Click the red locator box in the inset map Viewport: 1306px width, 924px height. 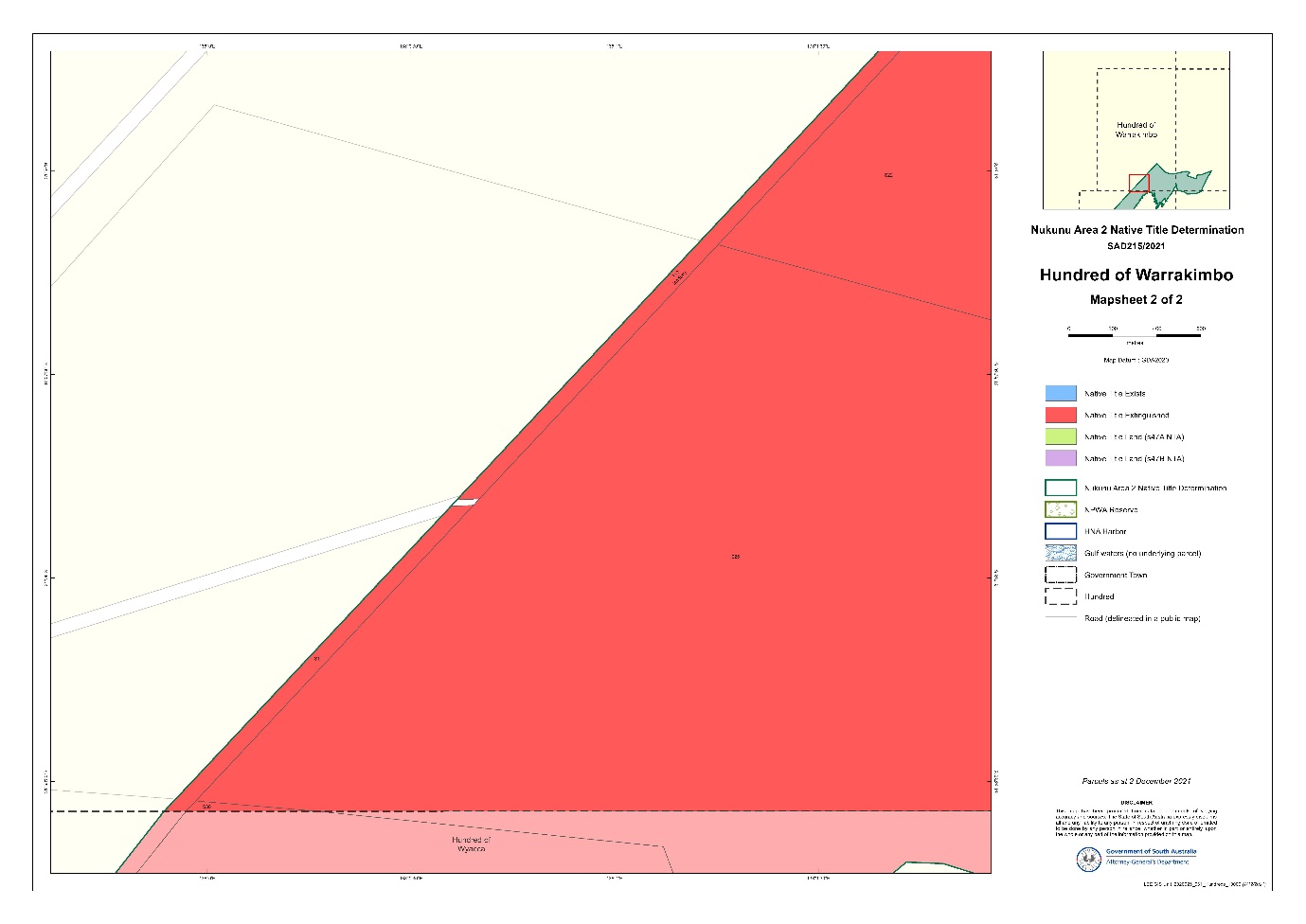click(1138, 183)
